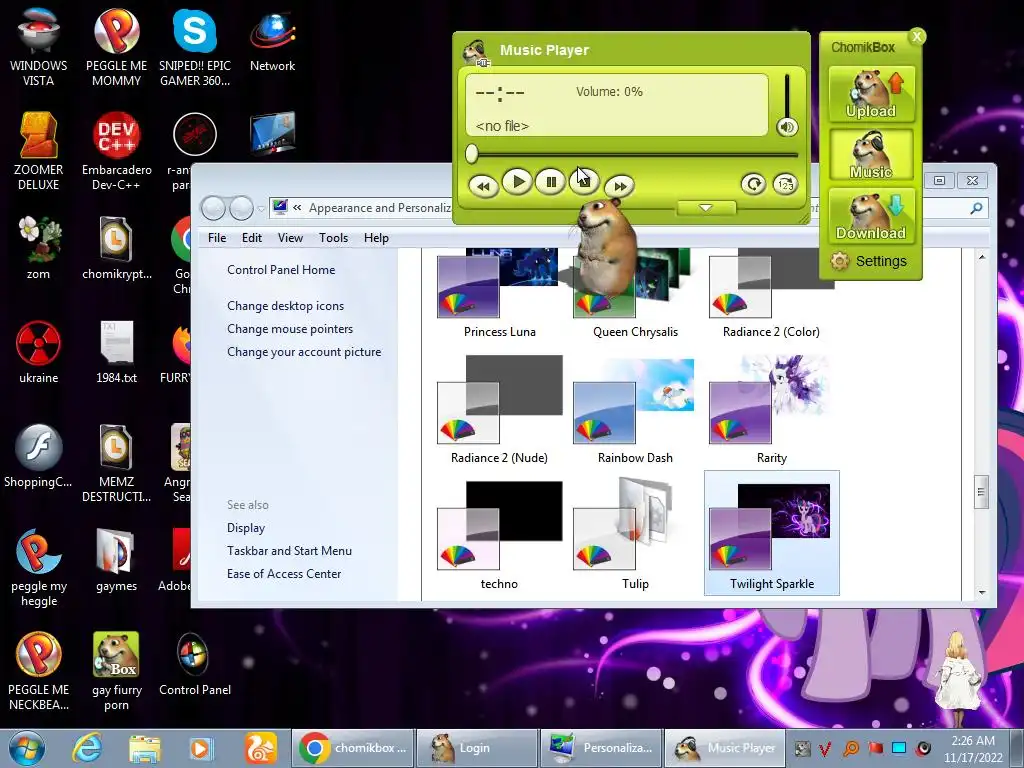Open the File menu
Image resolution: width=1024 pixels, height=768 pixels.
(x=217, y=238)
